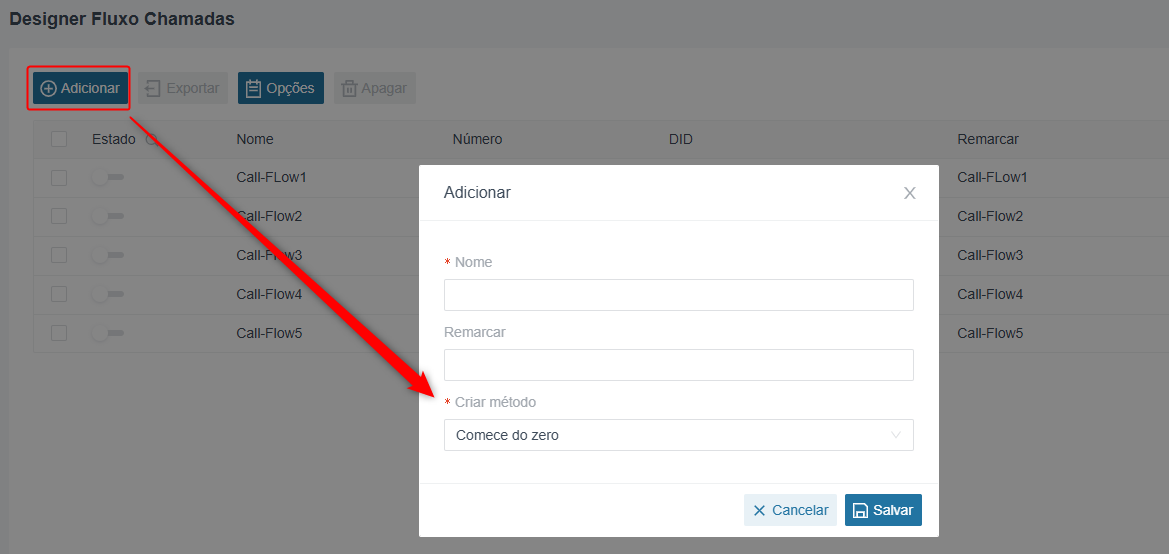The width and height of the screenshot is (1169, 554).
Task: Click the Apagar trash button
Action: tap(374, 88)
